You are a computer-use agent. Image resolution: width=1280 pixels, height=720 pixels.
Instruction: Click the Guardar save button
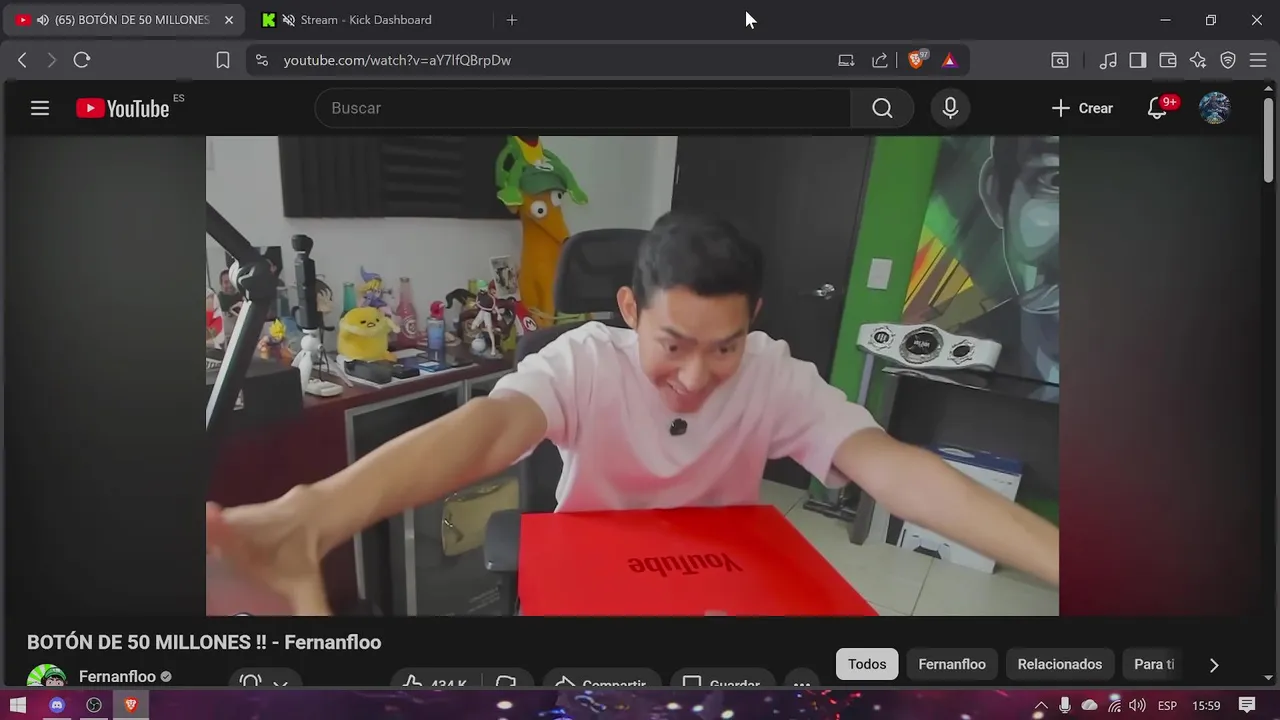click(722, 679)
